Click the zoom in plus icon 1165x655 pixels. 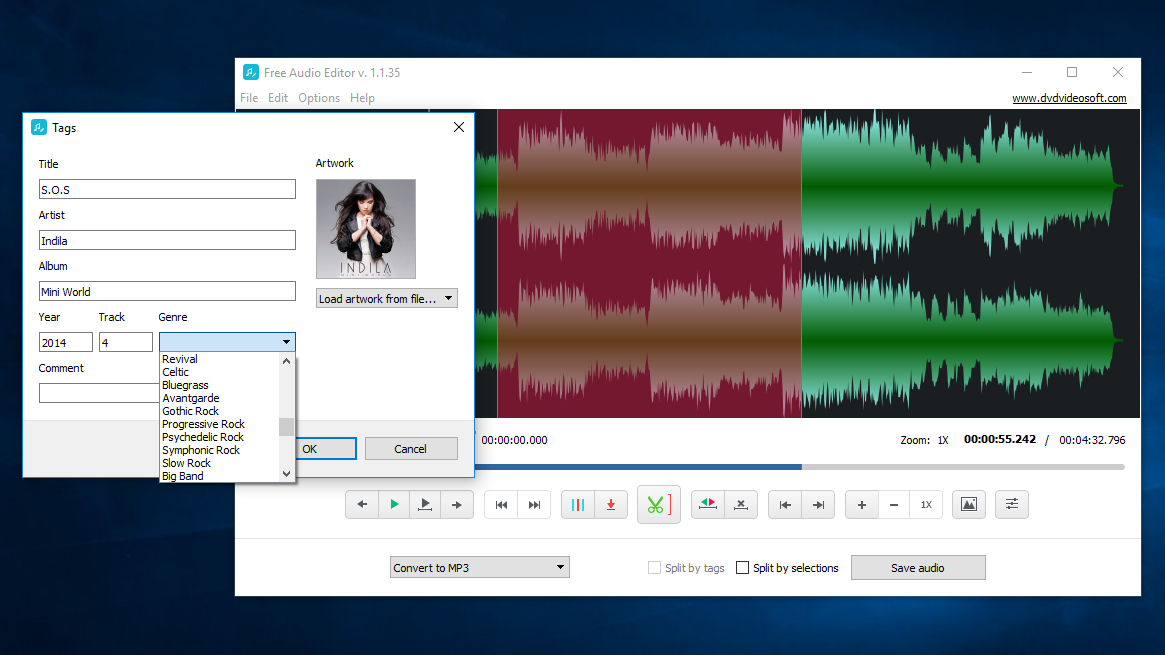861,505
